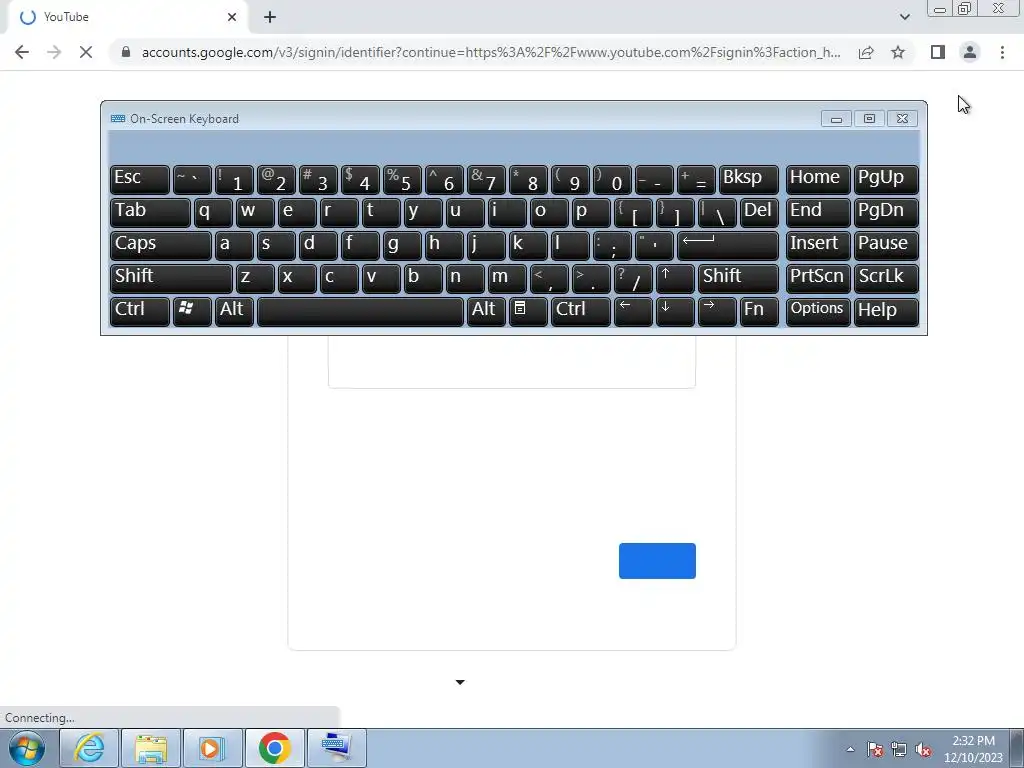Open tab search dropdown arrow
The width and height of the screenshot is (1024, 768).
(x=904, y=17)
